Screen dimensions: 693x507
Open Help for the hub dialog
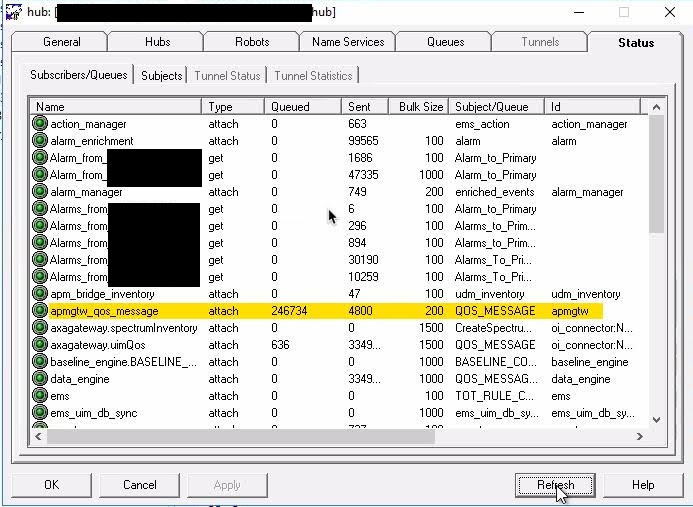(x=643, y=485)
